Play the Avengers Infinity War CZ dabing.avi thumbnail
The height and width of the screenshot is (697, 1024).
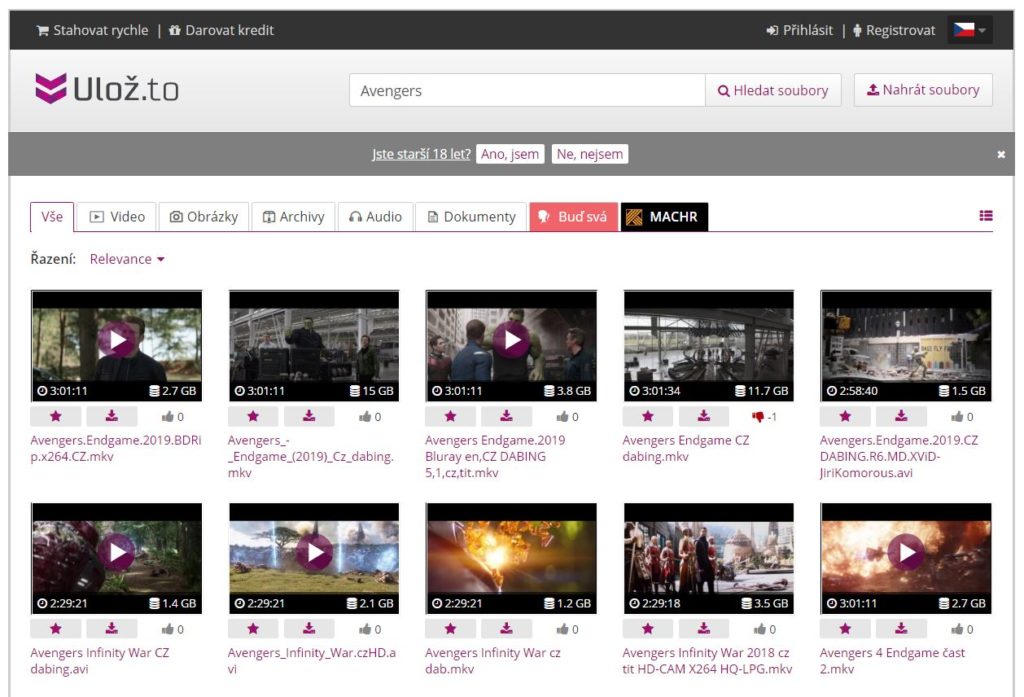pyautogui.click(x=116, y=558)
